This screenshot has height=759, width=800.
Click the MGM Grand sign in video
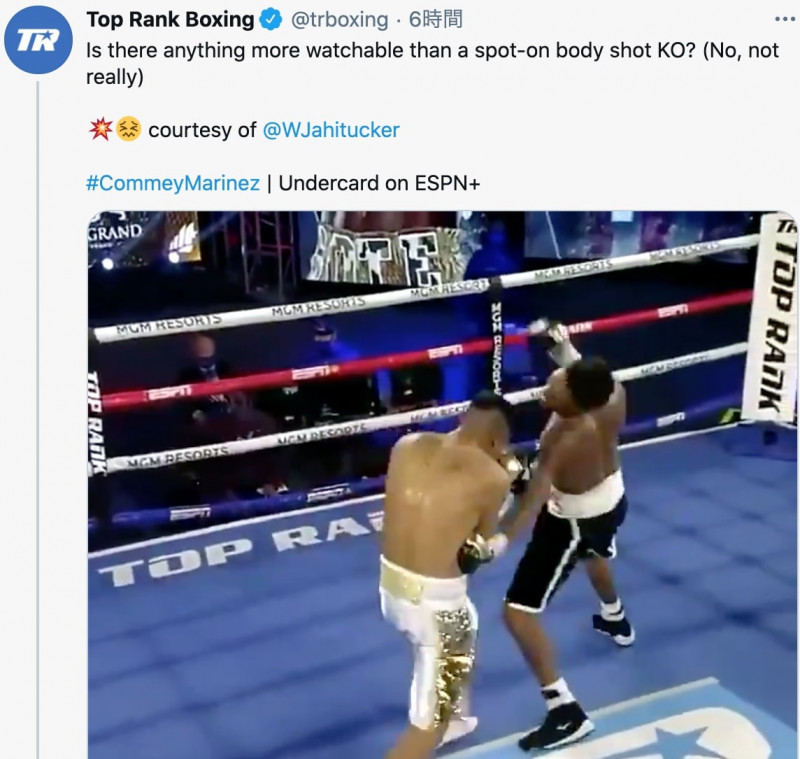tap(115, 232)
